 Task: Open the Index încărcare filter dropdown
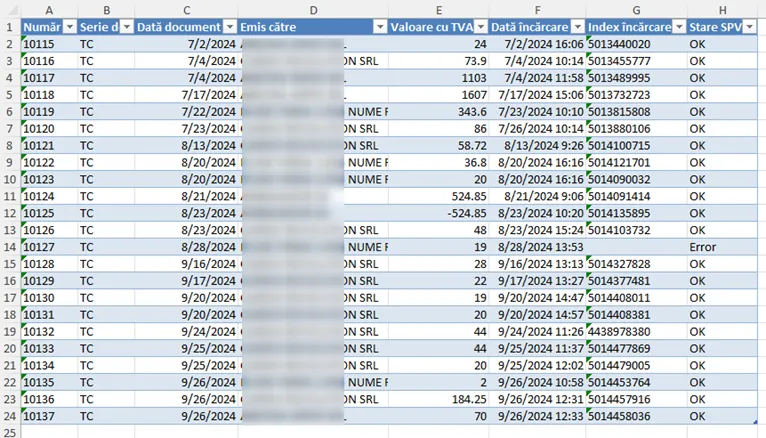point(679,27)
